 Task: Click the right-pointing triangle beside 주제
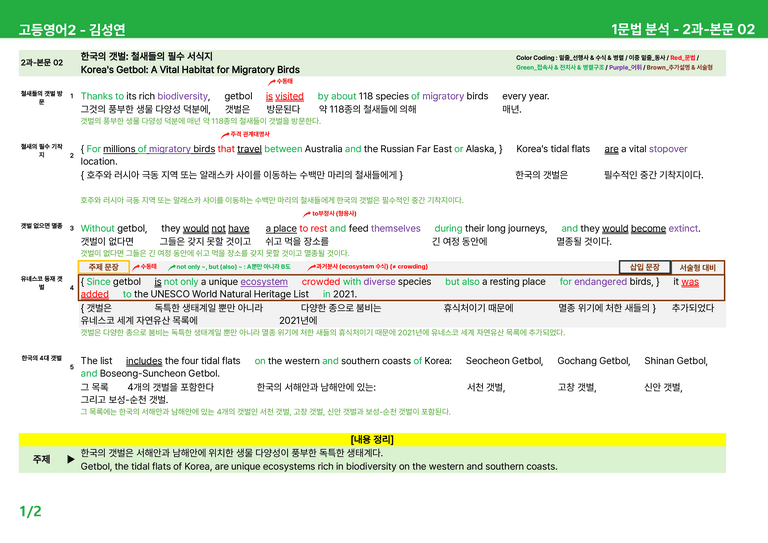71,459
